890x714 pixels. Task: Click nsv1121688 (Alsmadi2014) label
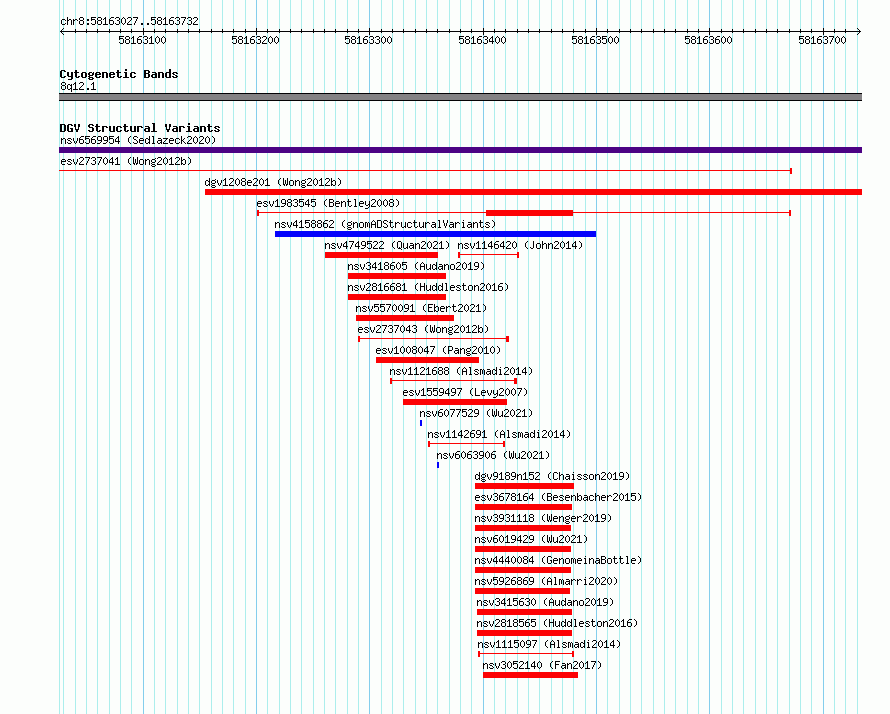point(461,371)
